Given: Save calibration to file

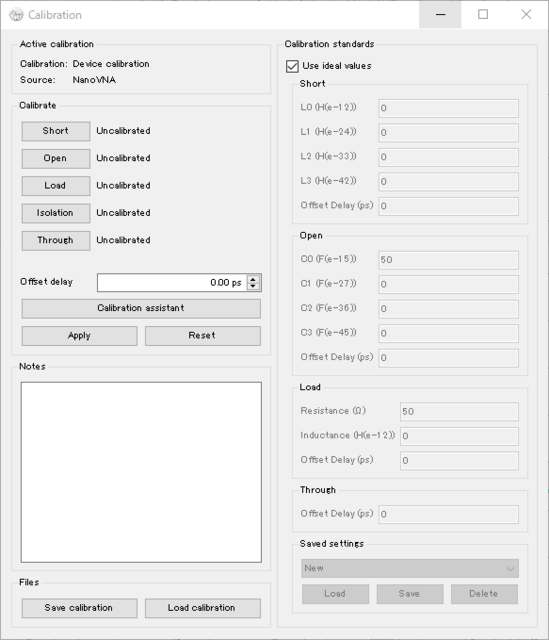Looking at the screenshot, I should tap(80, 608).
